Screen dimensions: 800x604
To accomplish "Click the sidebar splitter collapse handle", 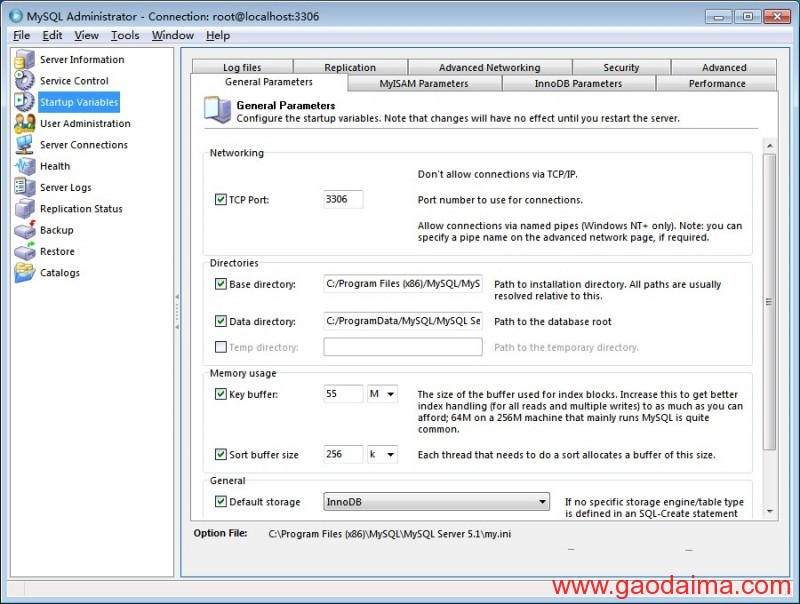I will pos(177,311).
